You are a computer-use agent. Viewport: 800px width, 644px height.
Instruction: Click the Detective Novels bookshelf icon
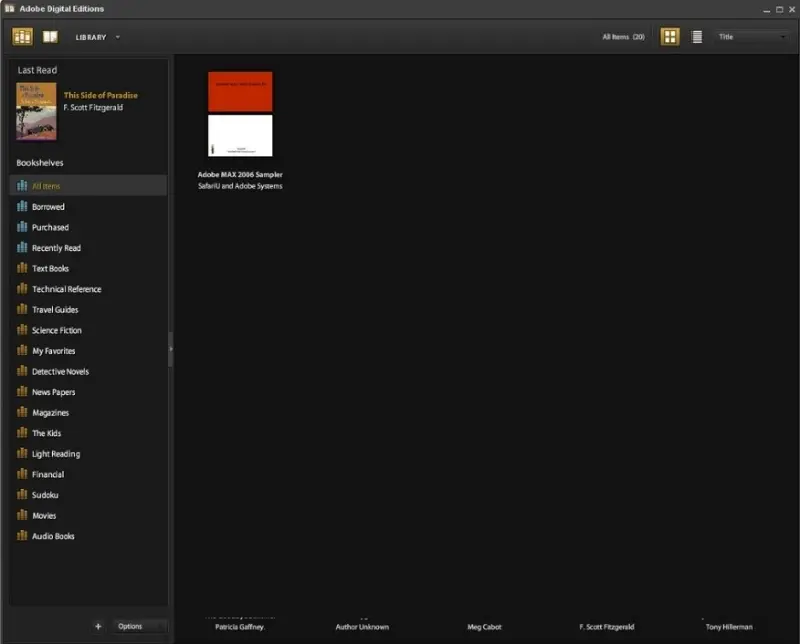point(22,371)
